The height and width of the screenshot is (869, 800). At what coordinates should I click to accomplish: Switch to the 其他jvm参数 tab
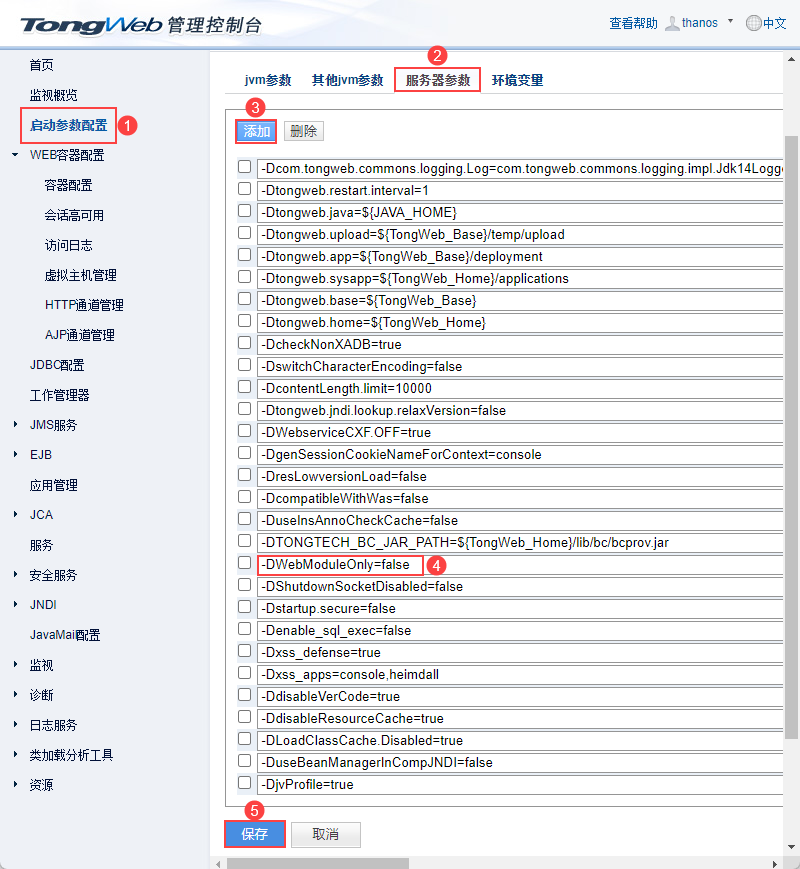tap(344, 80)
